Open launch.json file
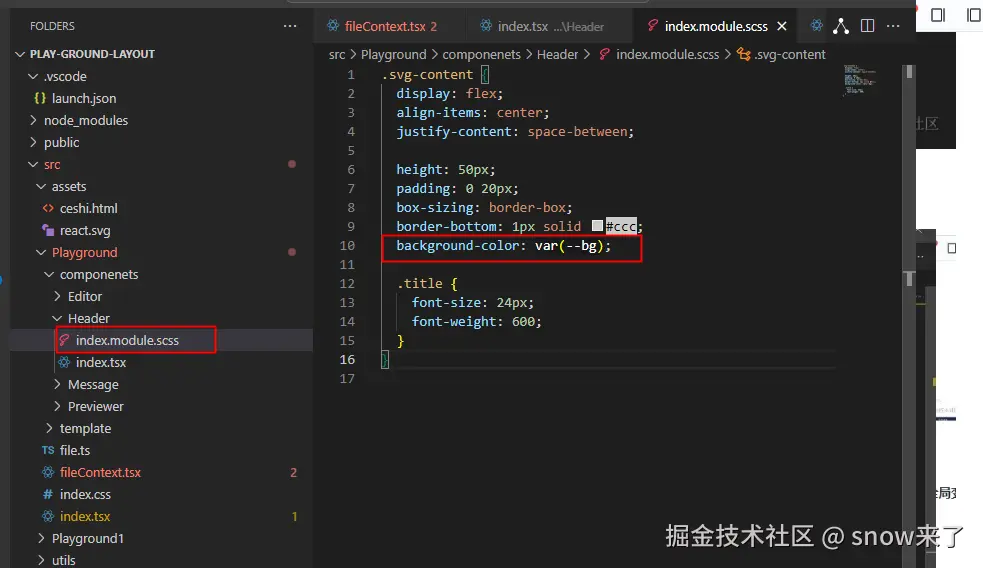Viewport: 983px width, 568px height. (83, 98)
